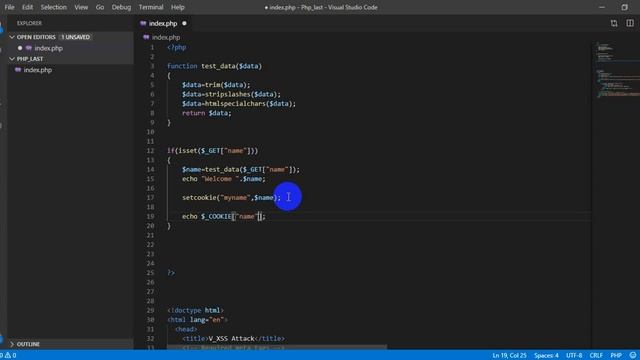Open index.php in PHP_LAST folder

[x=38, y=70]
